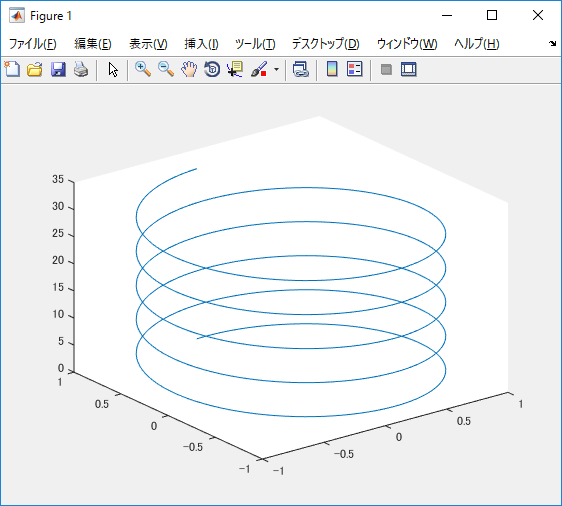This screenshot has width=562, height=506.
Task: Open the 表示(V) menu
Action: 148,44
